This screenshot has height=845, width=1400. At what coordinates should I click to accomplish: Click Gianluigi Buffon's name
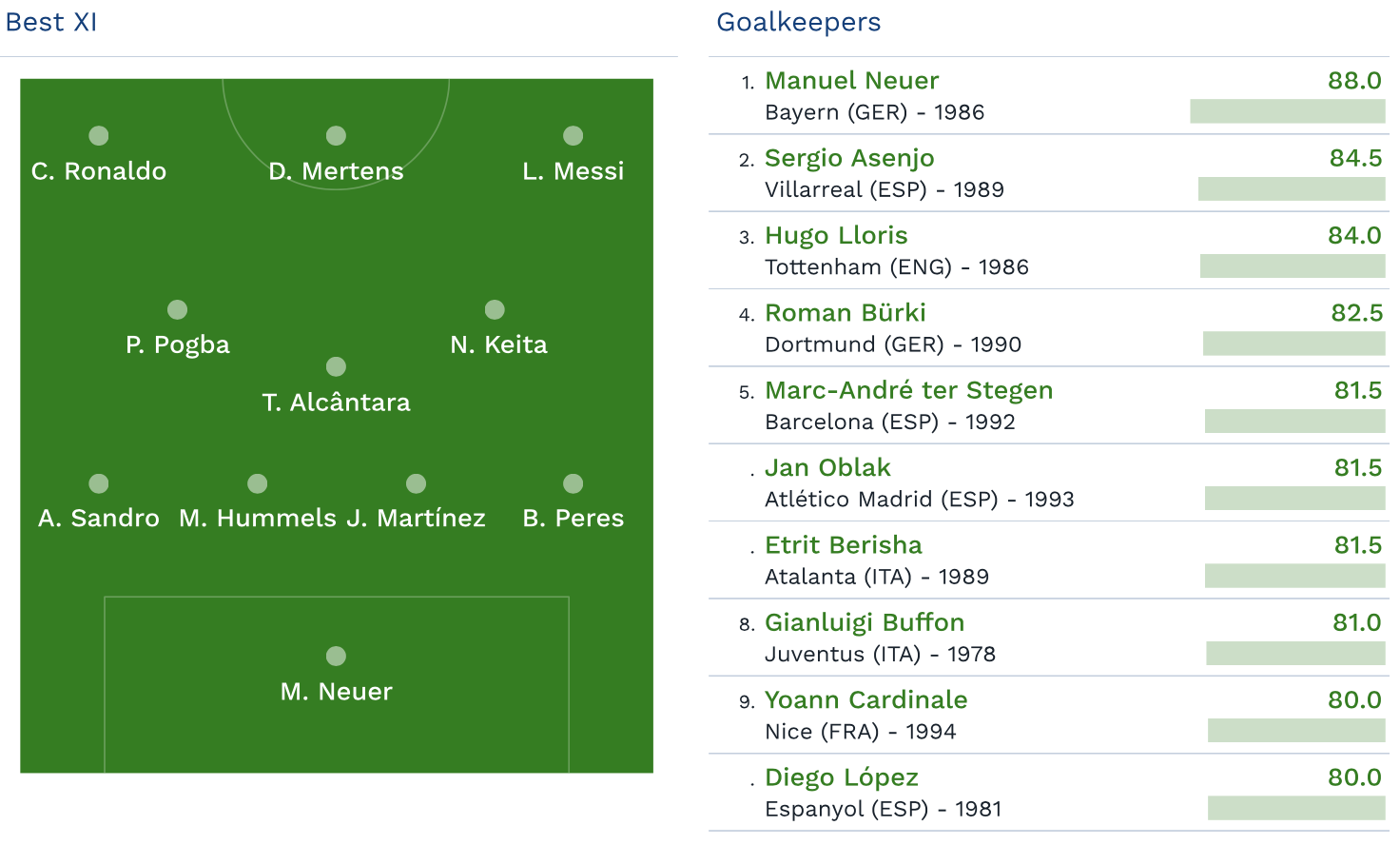tap(865, 622)
